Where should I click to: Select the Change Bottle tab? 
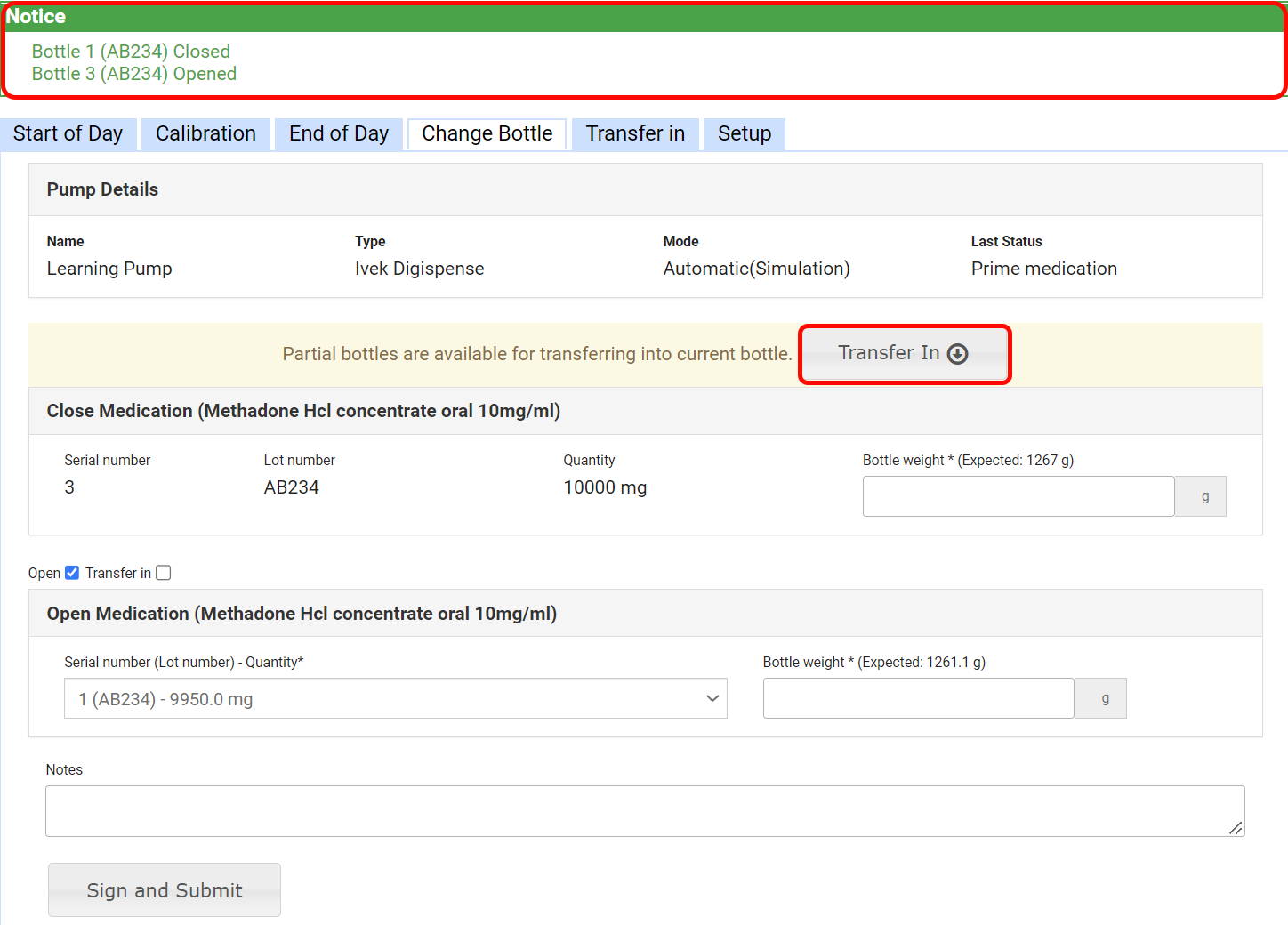pyautogui.click(x=487, y=134)
